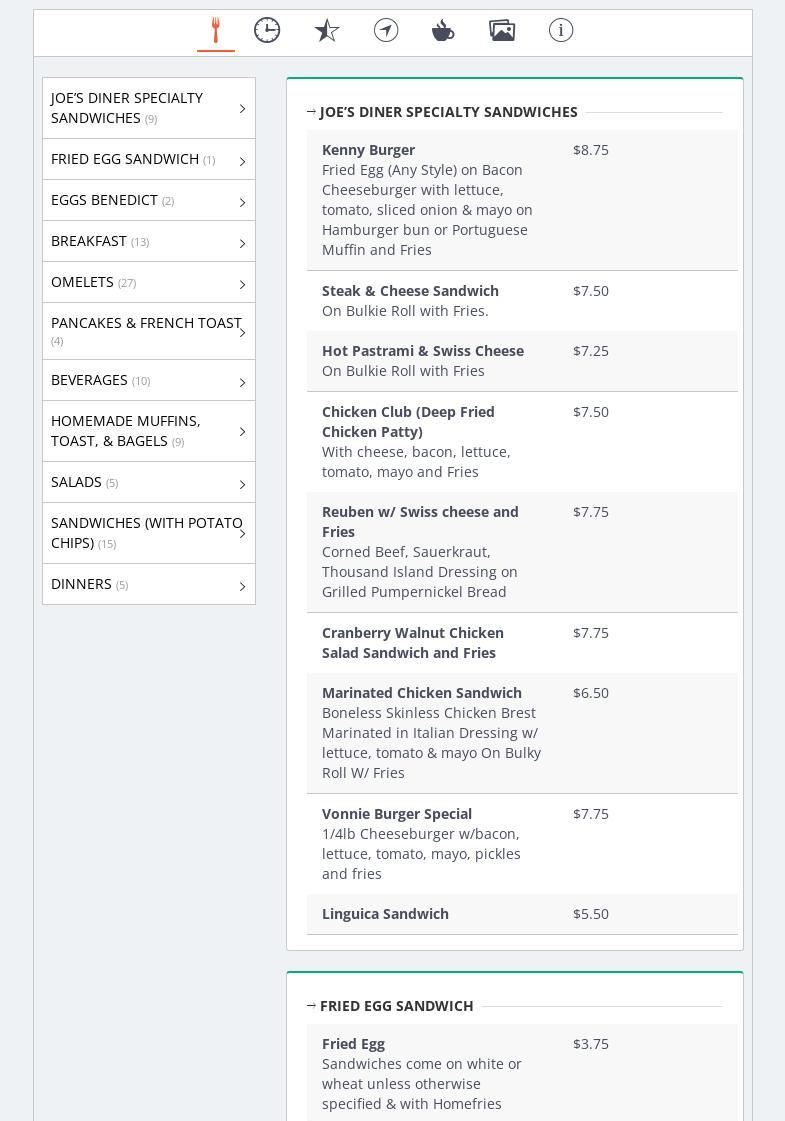Open the menu tab with the fork icon
The height and width of the screenshot is (1121, 785).
tap(215, 31)
